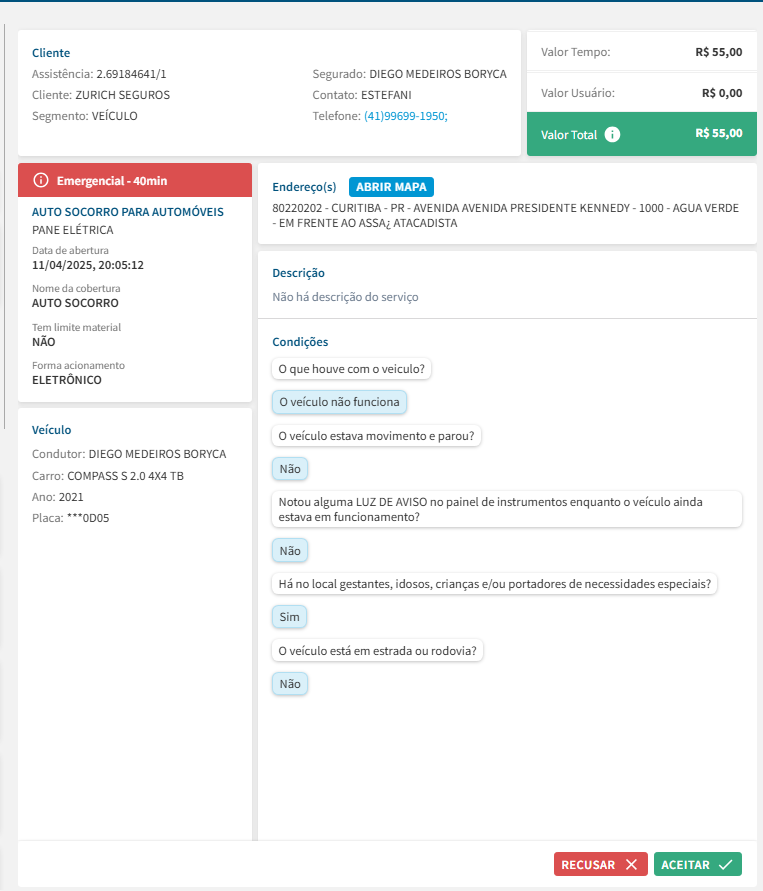Click 'O veículo estava movimento e parou?' question
This screenshot has height=891, width=763.
tap(376, 435)
